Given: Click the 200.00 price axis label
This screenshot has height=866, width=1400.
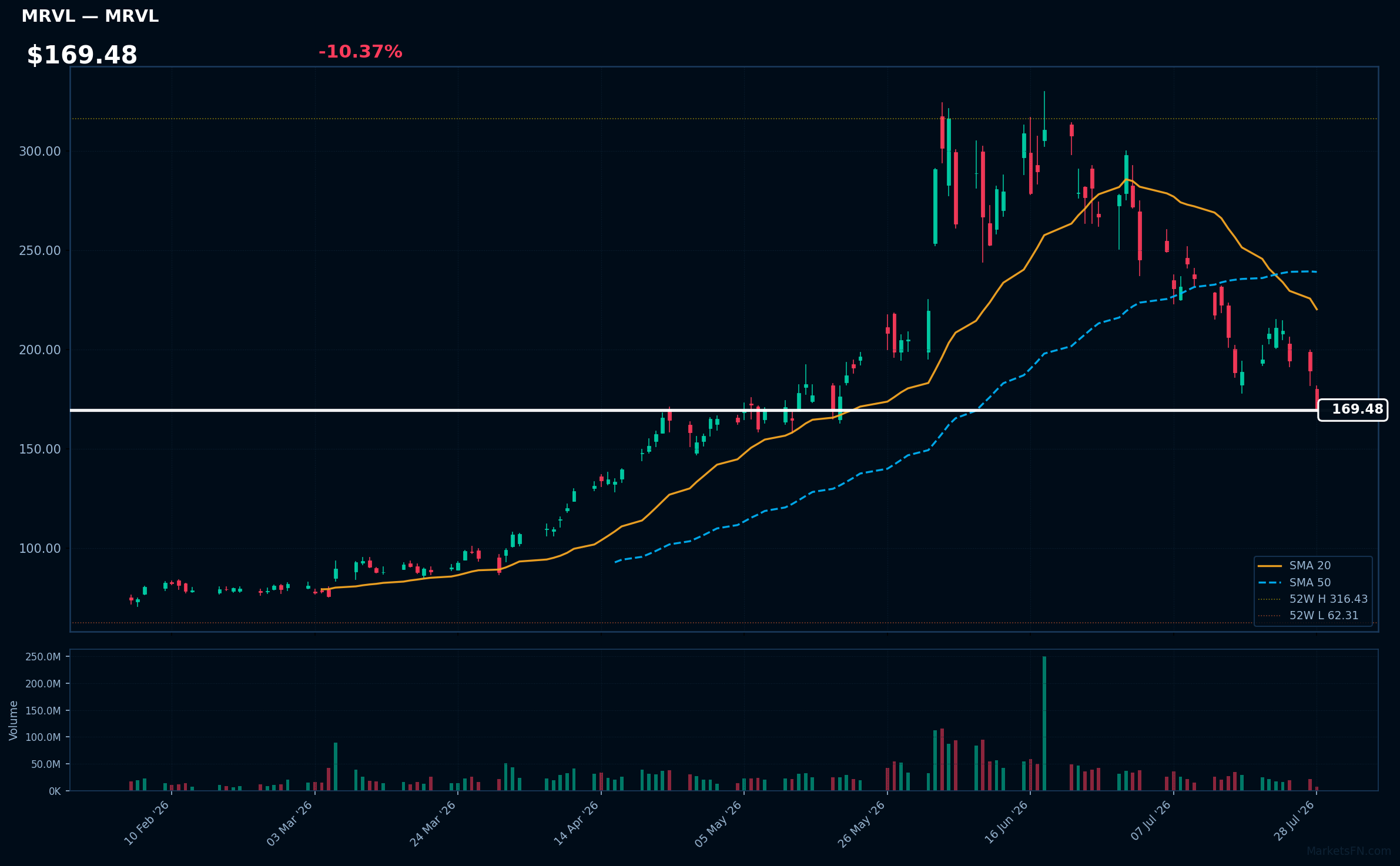Looking at the screenshot, I should coord(40,350).
